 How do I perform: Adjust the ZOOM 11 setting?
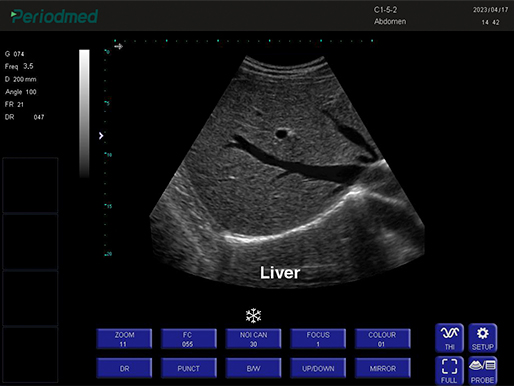click(x=124, y=339)
